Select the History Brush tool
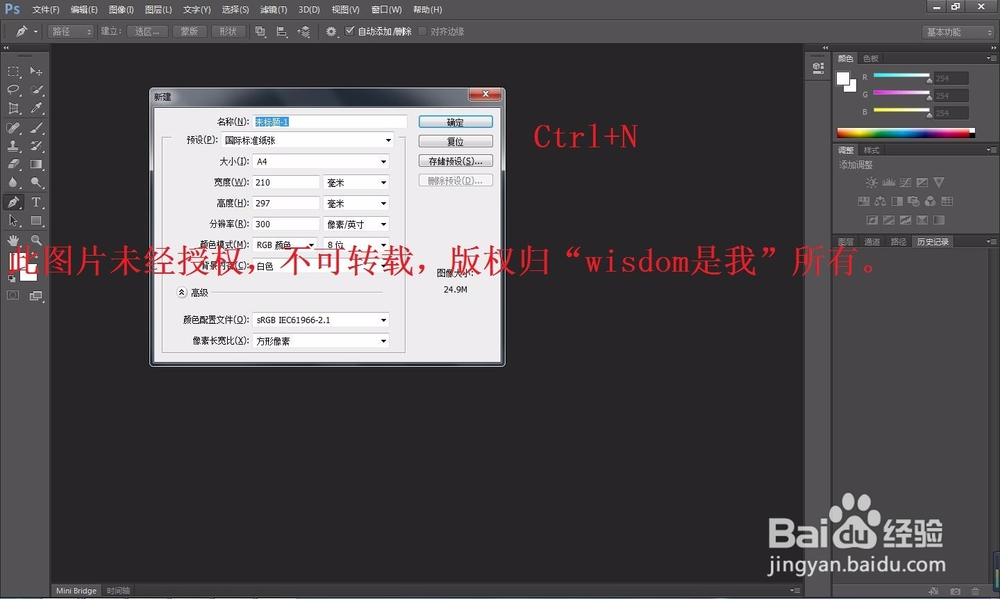The height and width of the screenshot is (599, 1000). coord(36,146)
